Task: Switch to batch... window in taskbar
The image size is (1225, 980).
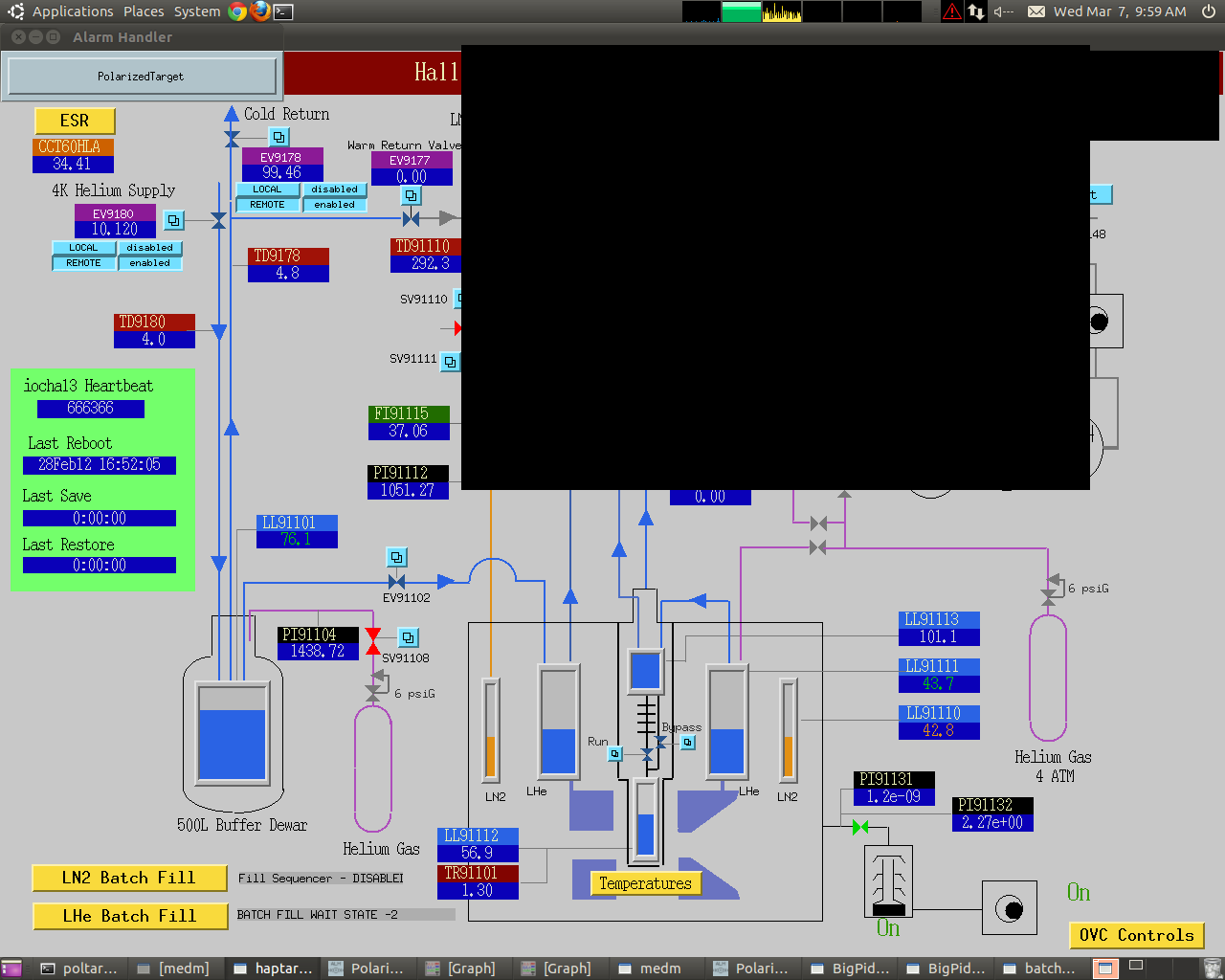Action: 1040,969
